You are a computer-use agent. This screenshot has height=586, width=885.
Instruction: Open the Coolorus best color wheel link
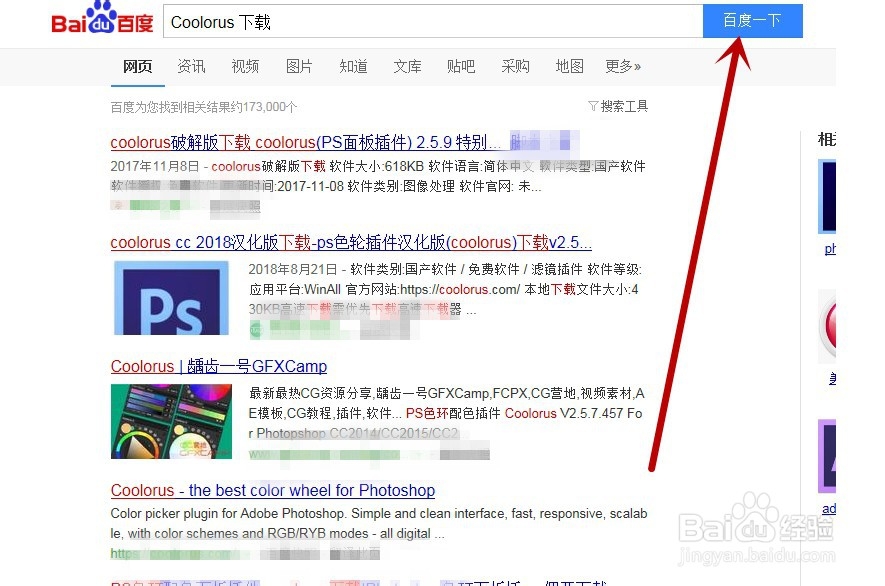tap(272, 490)
